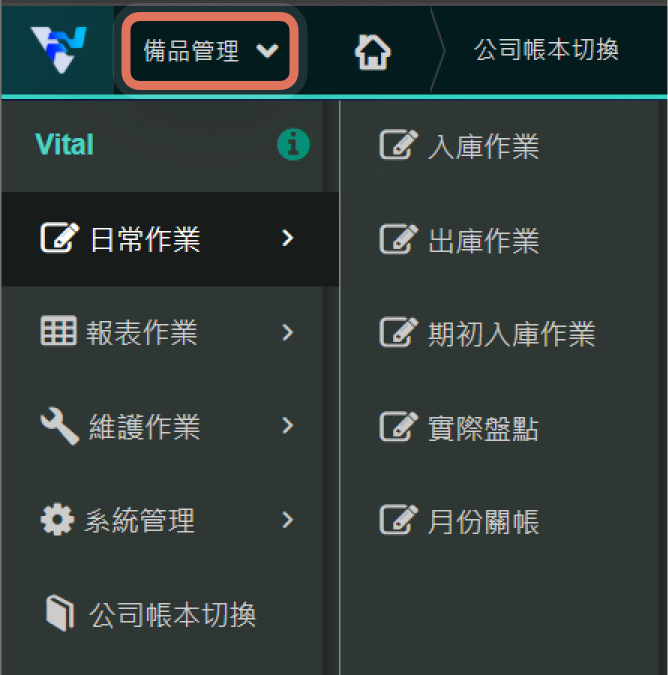Click the 系統管理 gear icon

point(58,520)
